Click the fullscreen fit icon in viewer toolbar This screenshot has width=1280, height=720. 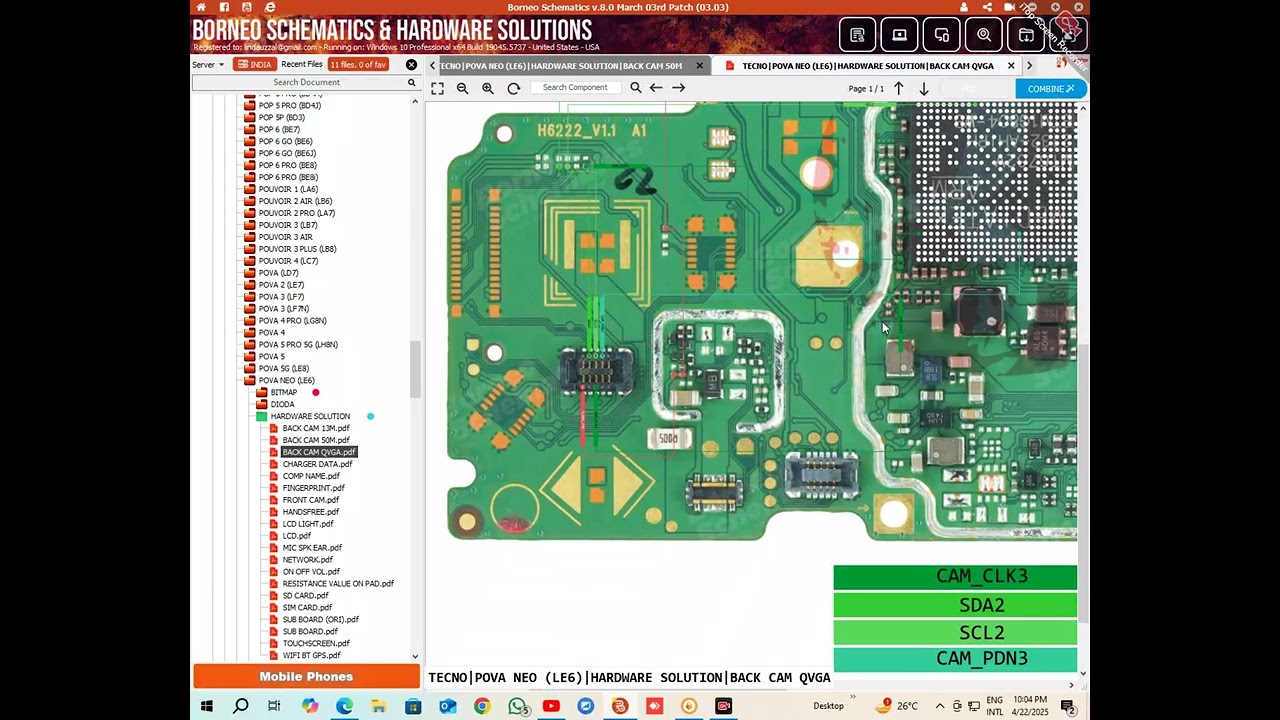(x=437, y=88)
